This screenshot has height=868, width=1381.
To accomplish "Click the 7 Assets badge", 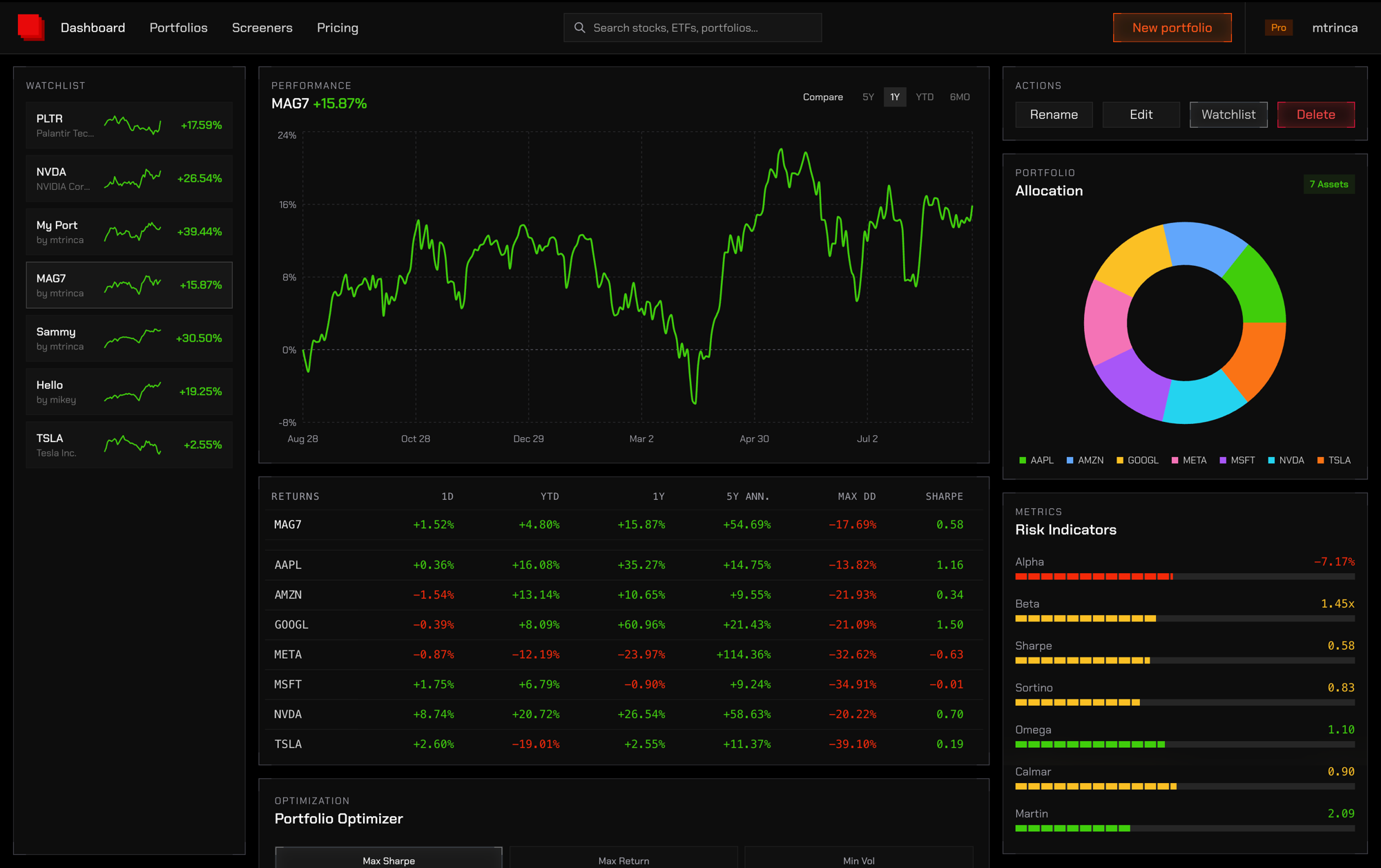I will pyautogui.click(x=1329, y=184).
